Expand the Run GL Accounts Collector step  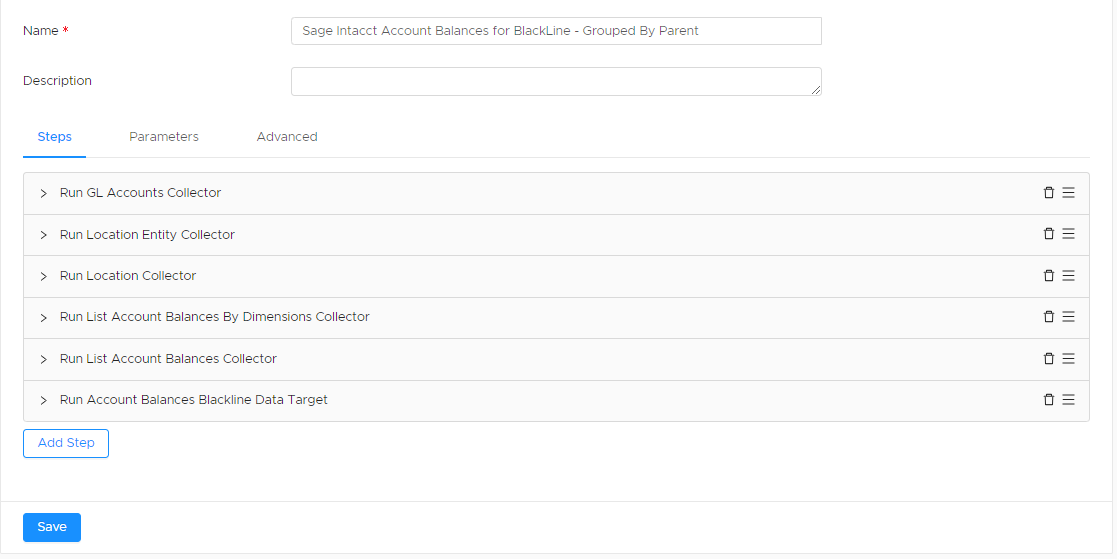coord(43,193)
